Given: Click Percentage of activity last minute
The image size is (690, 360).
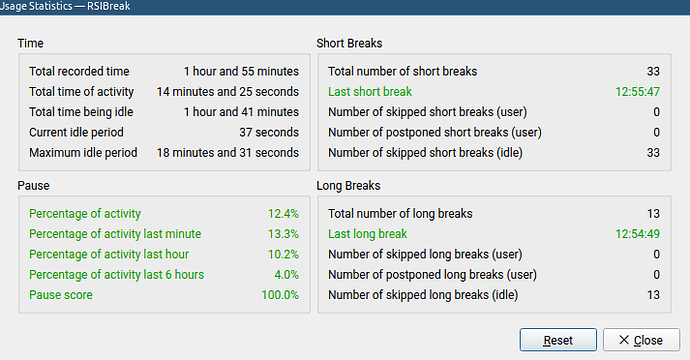Looking at the screenshot, I should pyautogui.click(x=115, y=234).
